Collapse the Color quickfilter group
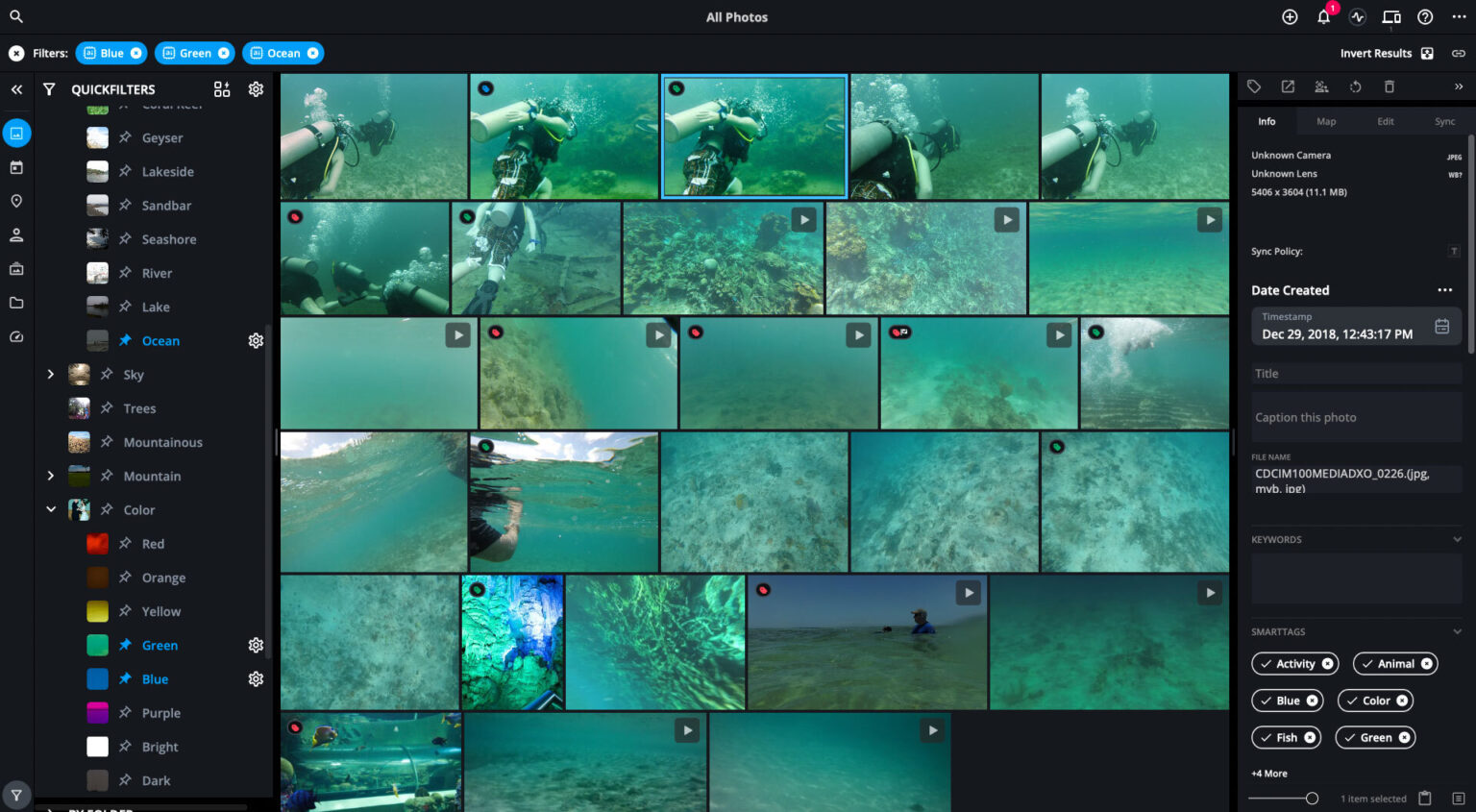Viewport: 1476px width, 812px height. (x=51, y=509)
